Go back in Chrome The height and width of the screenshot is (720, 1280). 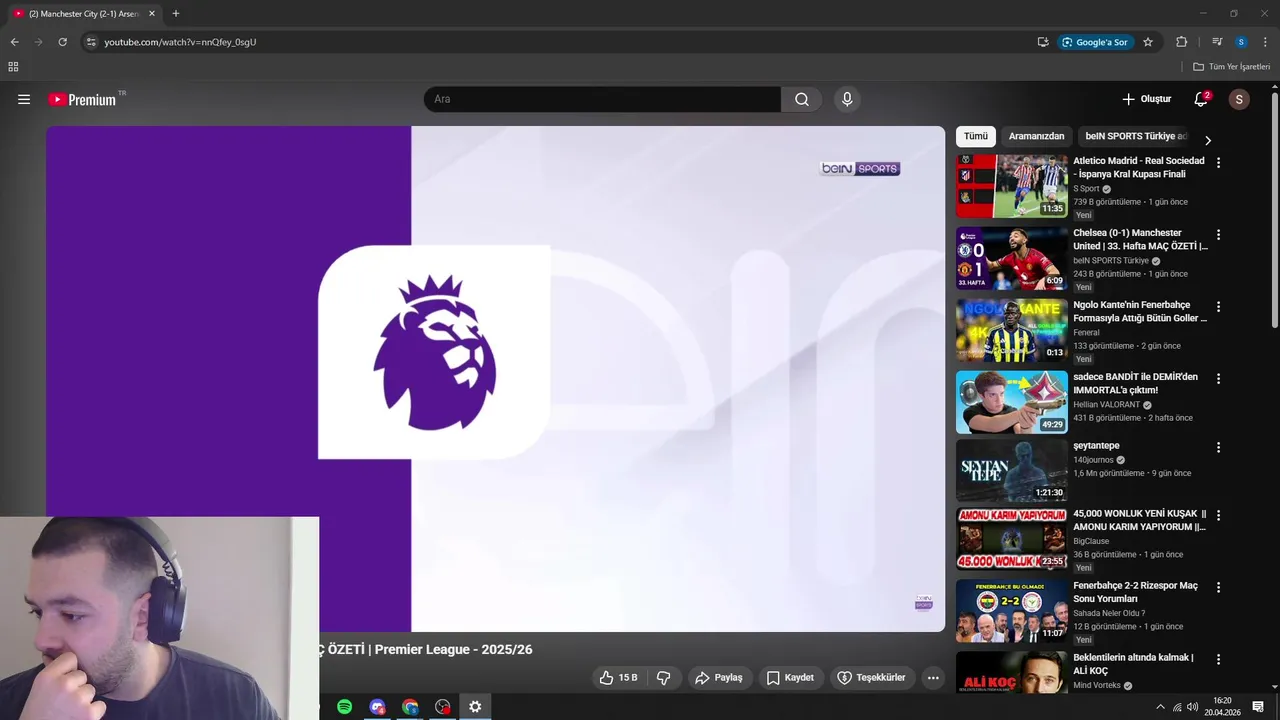14,42
